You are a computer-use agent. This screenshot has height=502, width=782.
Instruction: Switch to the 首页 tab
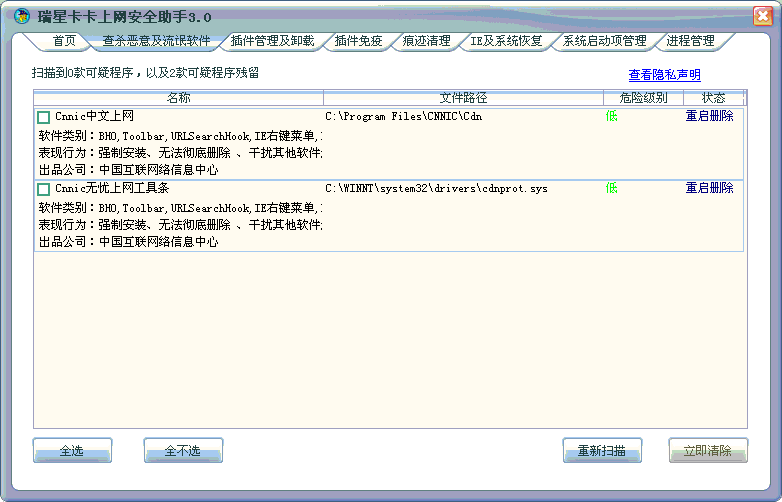(x=64, y=41)
